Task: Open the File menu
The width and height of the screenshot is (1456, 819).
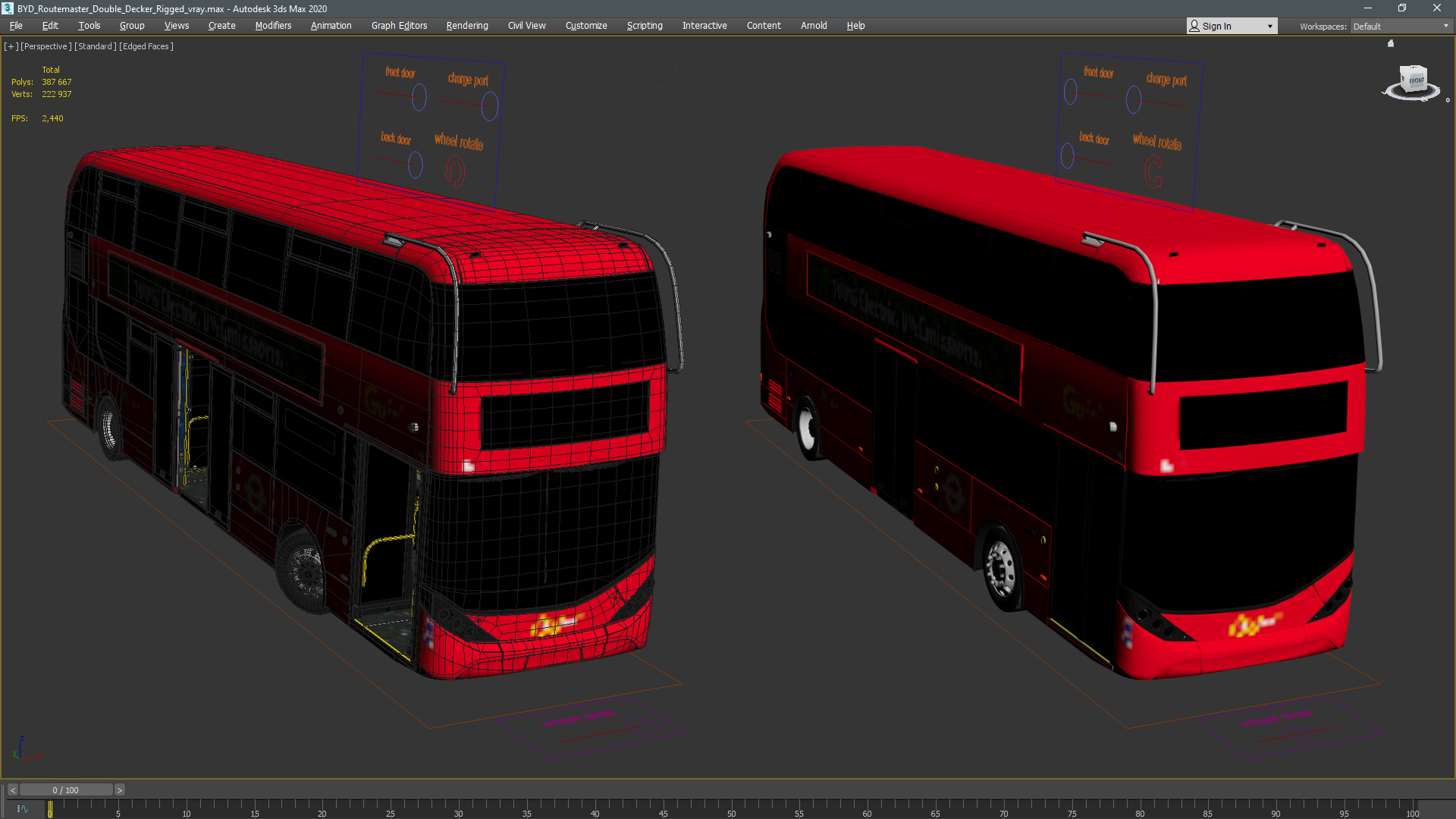Action: point(16,26)
